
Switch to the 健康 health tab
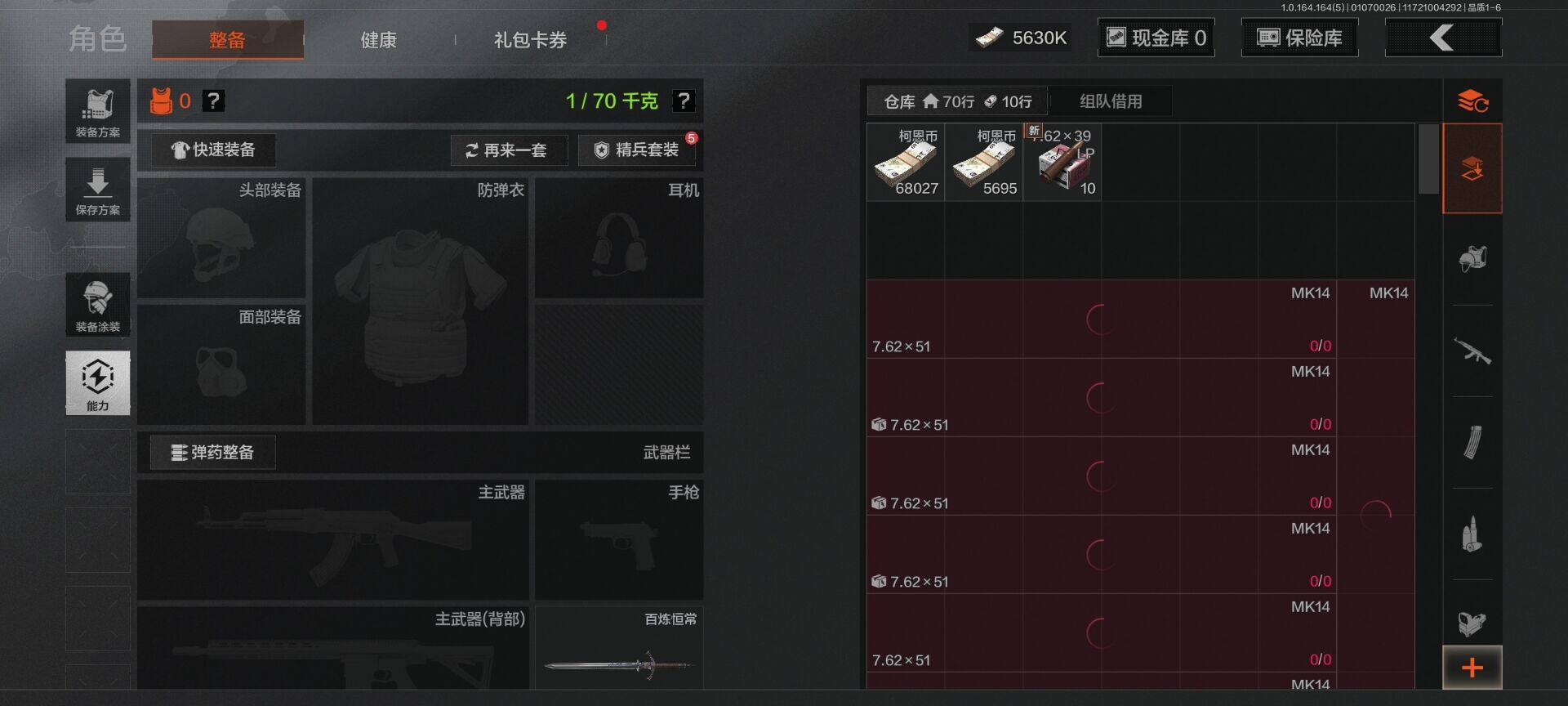coord(379,39)
